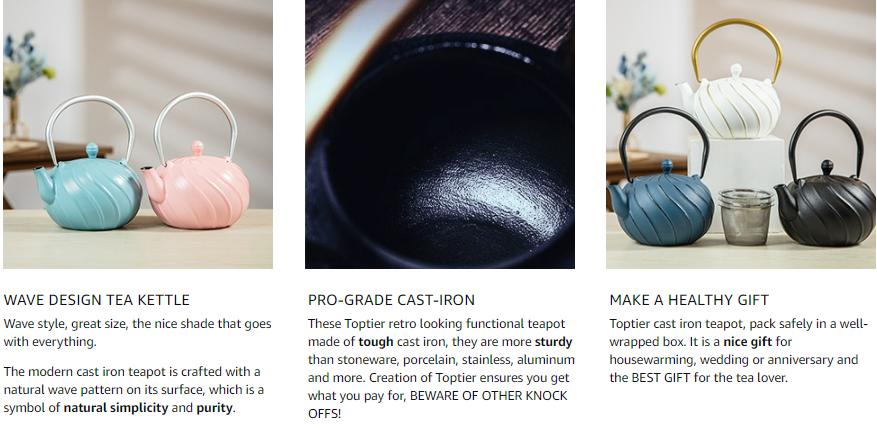Viewport: 877px width, 434px height.
Task: Click the bold word 'tough'
Action: click(376, 342)
